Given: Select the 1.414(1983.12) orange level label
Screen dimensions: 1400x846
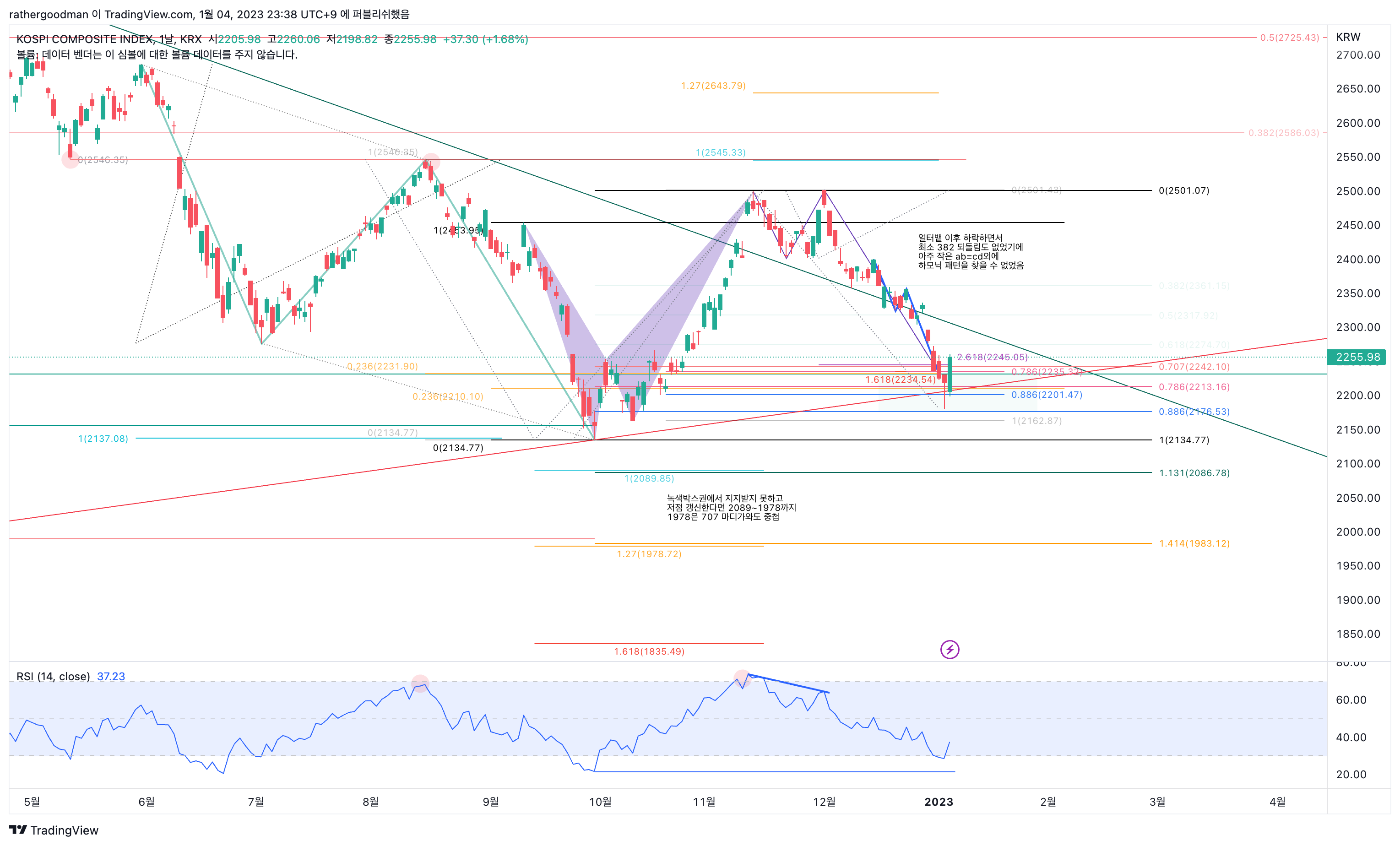Looking at the screenshot, I should [x=1194, y=543].
